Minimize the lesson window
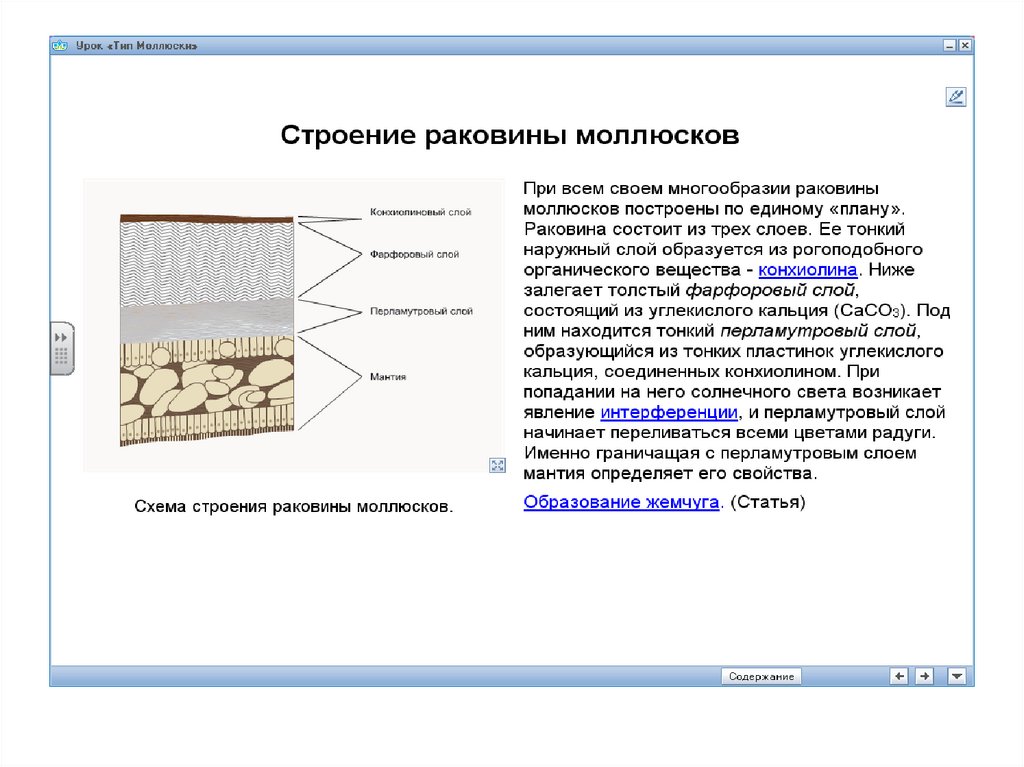Screen dimensions: 1024x767 click(949, 46)
